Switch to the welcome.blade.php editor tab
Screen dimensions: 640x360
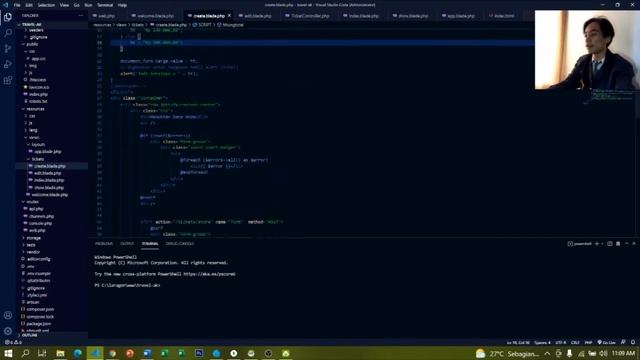(152, 16)
